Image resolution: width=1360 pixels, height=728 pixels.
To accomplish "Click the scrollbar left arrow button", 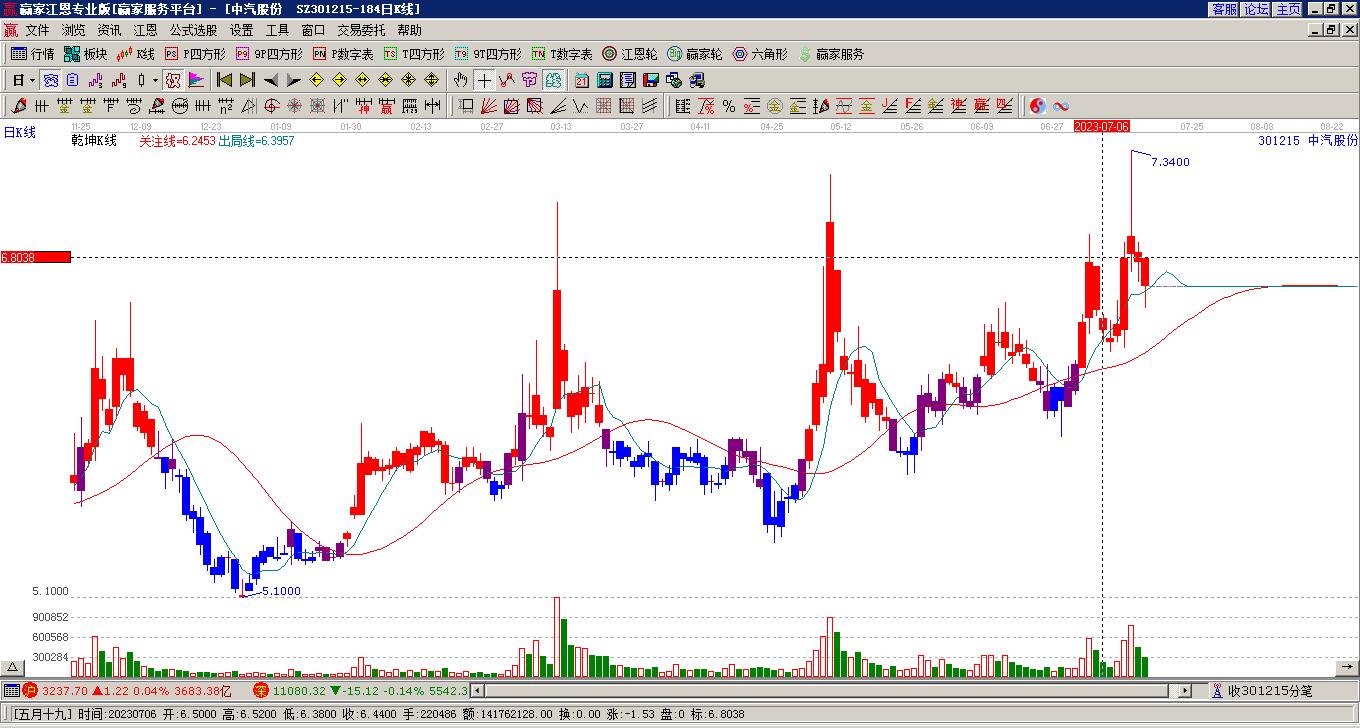I will coord(477,690).
